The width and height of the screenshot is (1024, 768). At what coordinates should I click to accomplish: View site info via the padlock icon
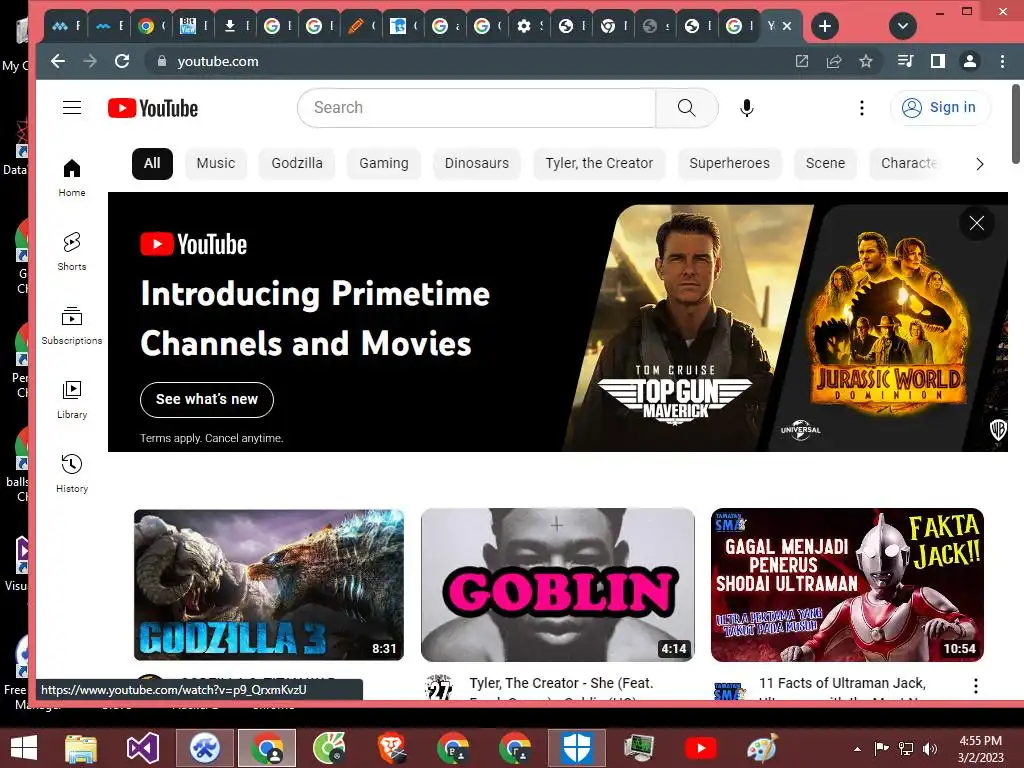162,61
